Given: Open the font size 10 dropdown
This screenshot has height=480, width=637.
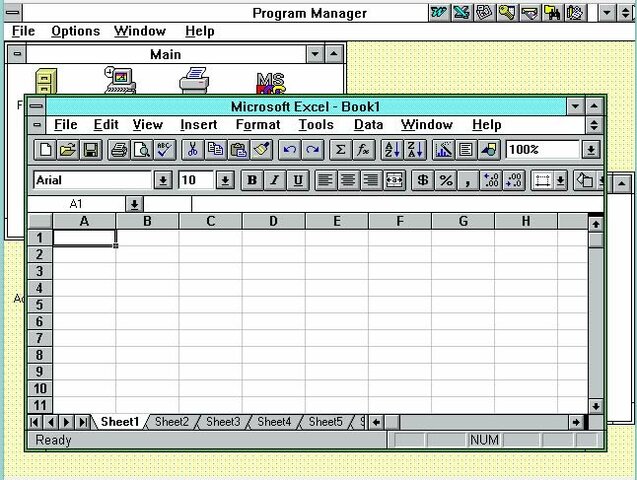Looking at the screenshot, I should (x=225, y=180).
